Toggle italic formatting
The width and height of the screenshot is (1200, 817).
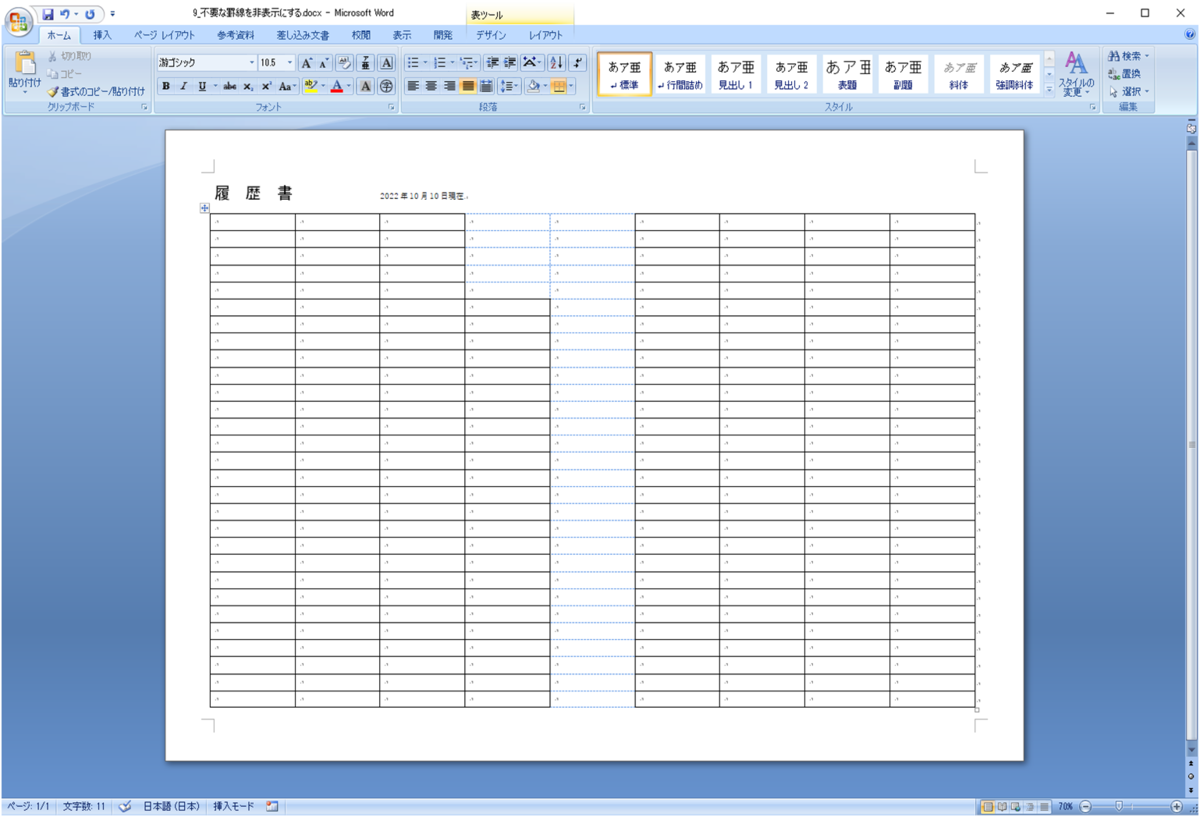(183, 86)
